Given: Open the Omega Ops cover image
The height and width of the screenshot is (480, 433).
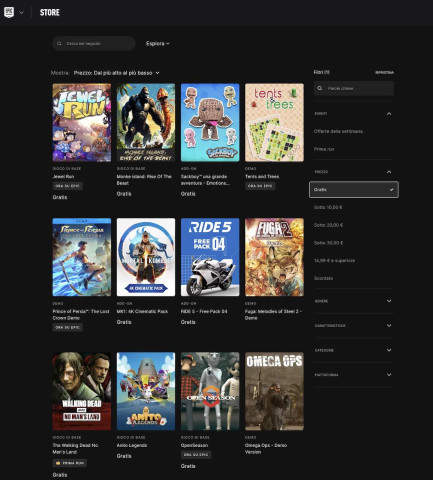Looking at the screenshot, I should pyautogui.click(x=274, y=391).
